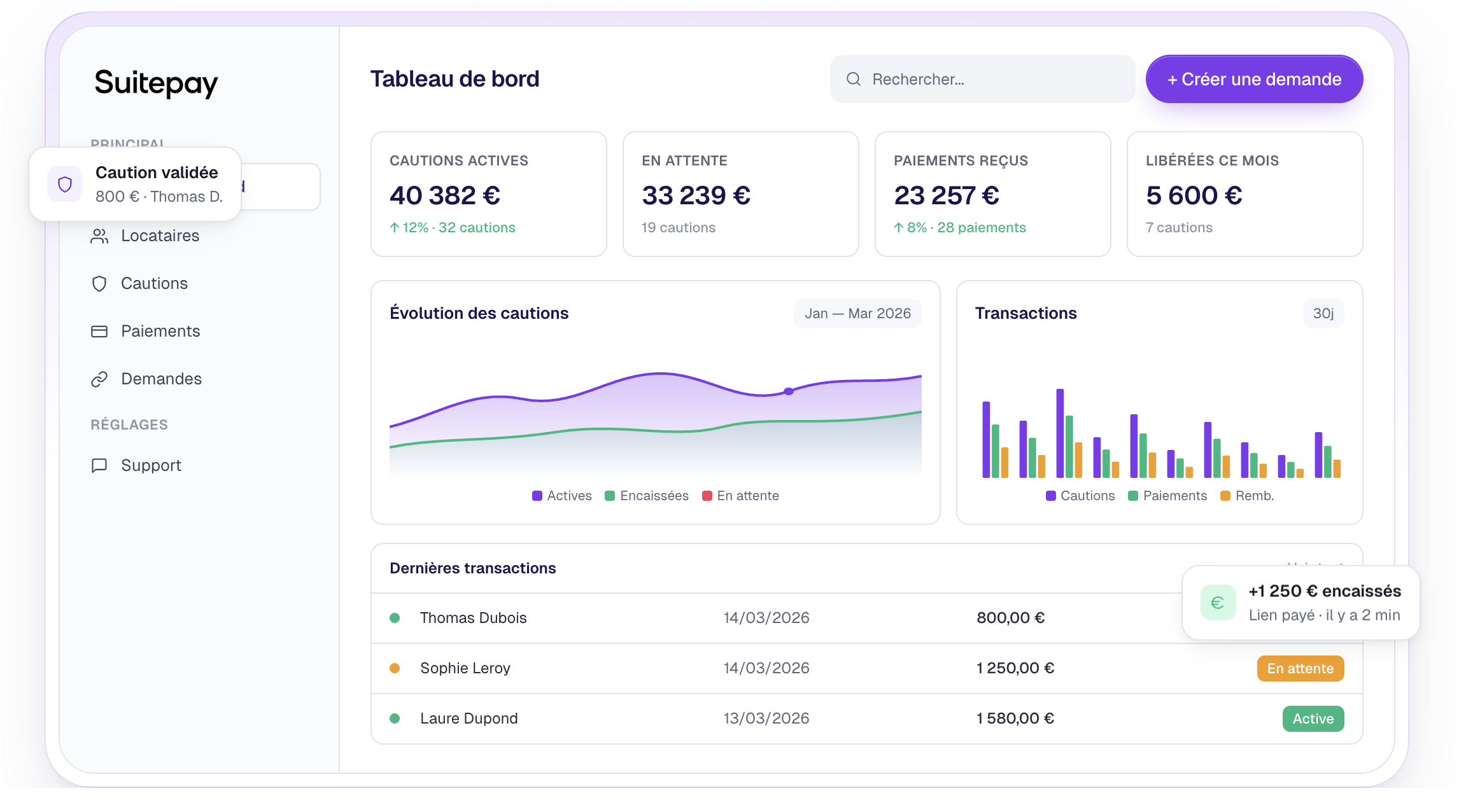1459x812 pixels.
Task: Click the magnifier icon in search bar
Action: pos(854,79)
